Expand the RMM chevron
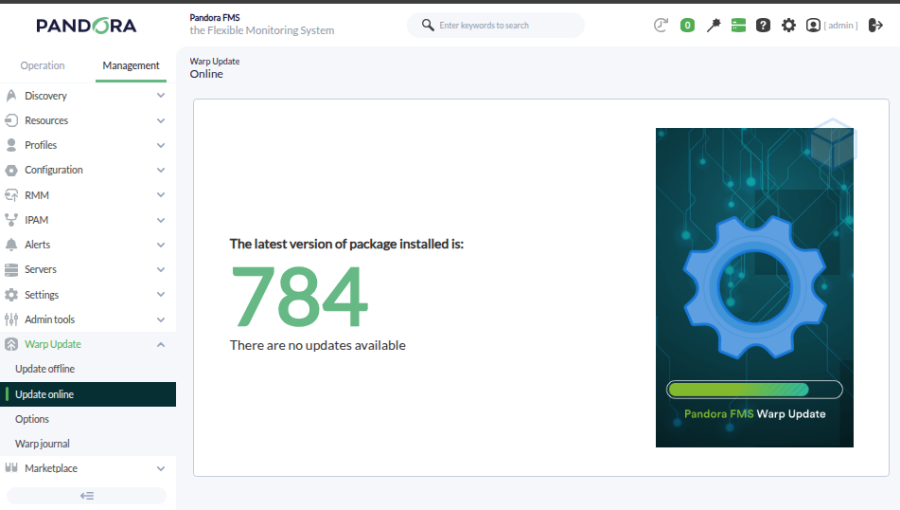900x510 pixels. pyautogui.click(x=161, y=195)
